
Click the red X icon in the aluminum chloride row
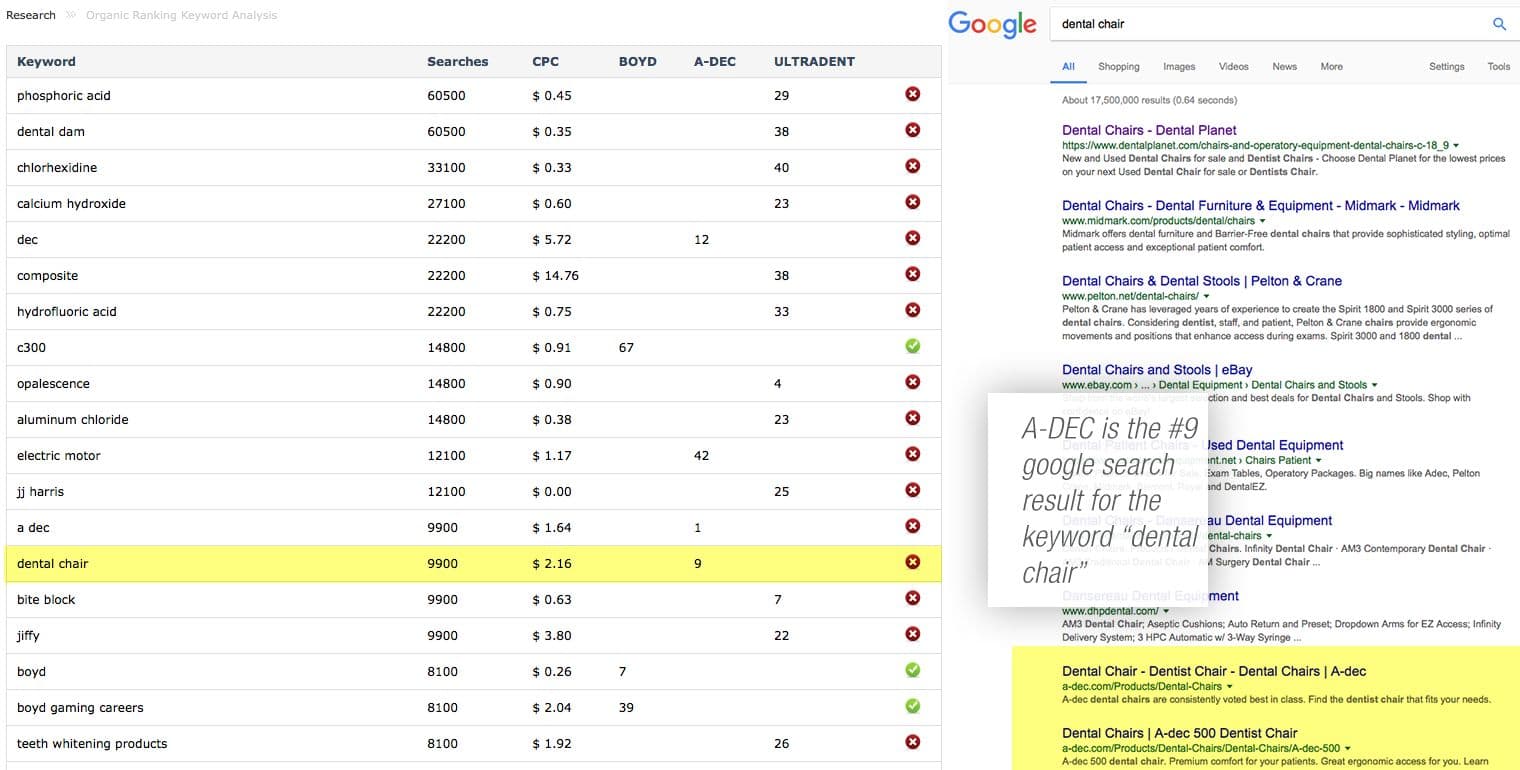[x=912, y=418]
